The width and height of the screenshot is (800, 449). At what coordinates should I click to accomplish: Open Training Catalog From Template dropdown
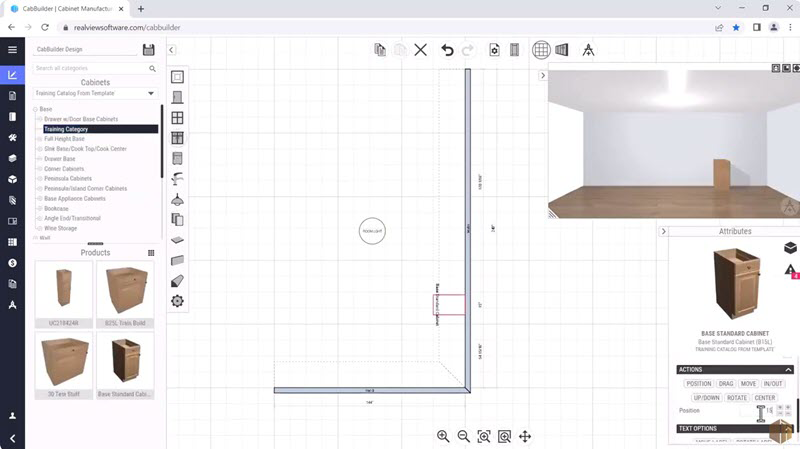pyautogui.click(x=95, y=93)
